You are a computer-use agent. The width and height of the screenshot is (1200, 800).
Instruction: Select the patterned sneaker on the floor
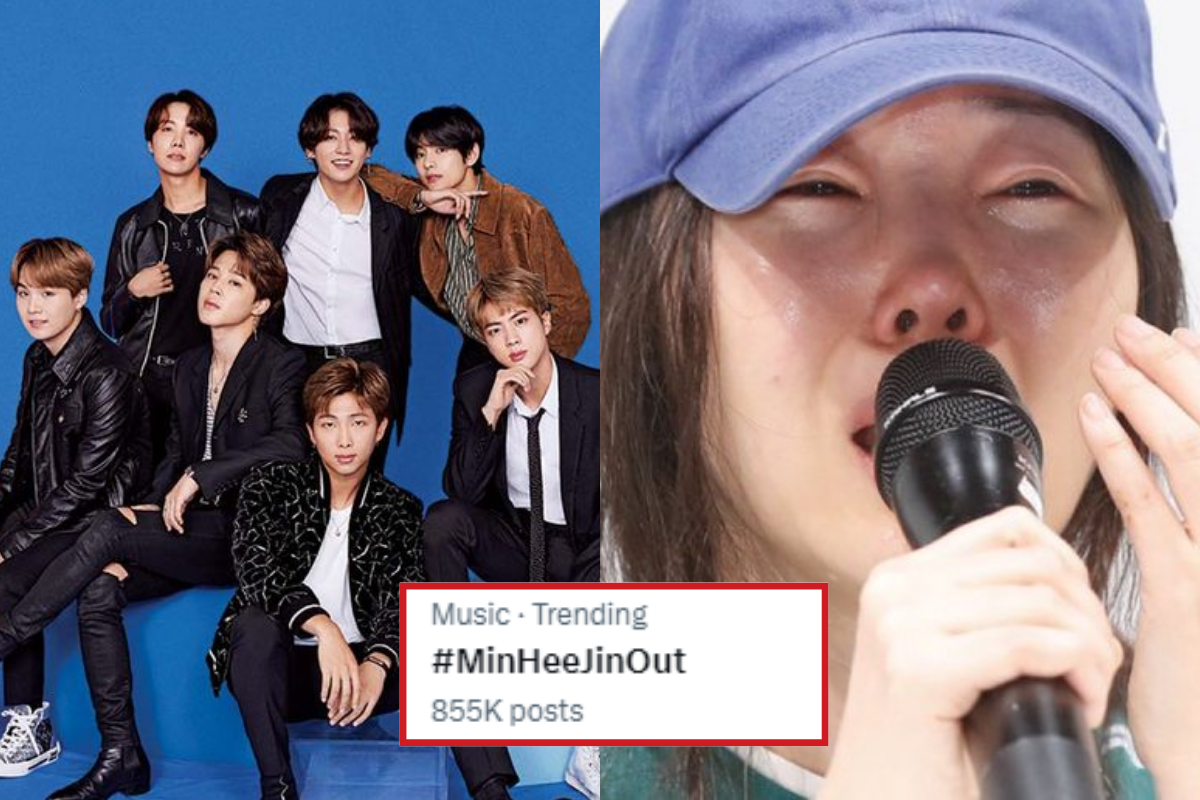point(28,740)
